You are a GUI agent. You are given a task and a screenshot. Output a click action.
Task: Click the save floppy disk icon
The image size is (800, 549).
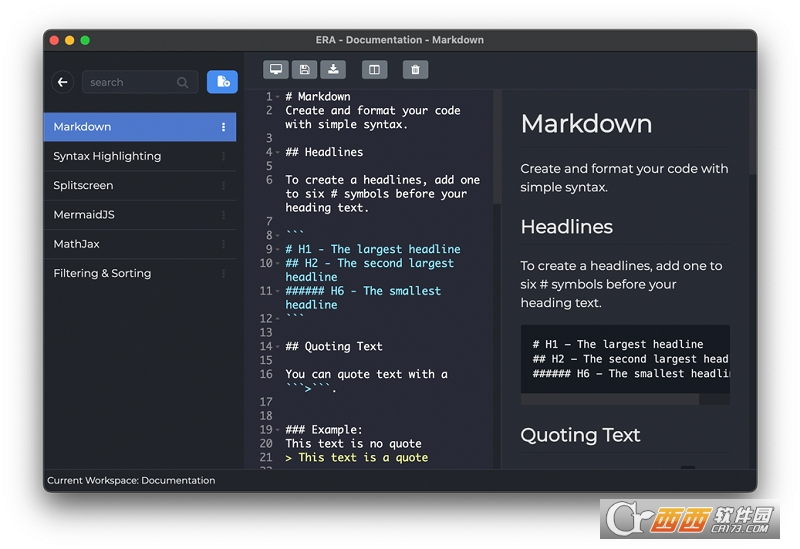point(305,69)
